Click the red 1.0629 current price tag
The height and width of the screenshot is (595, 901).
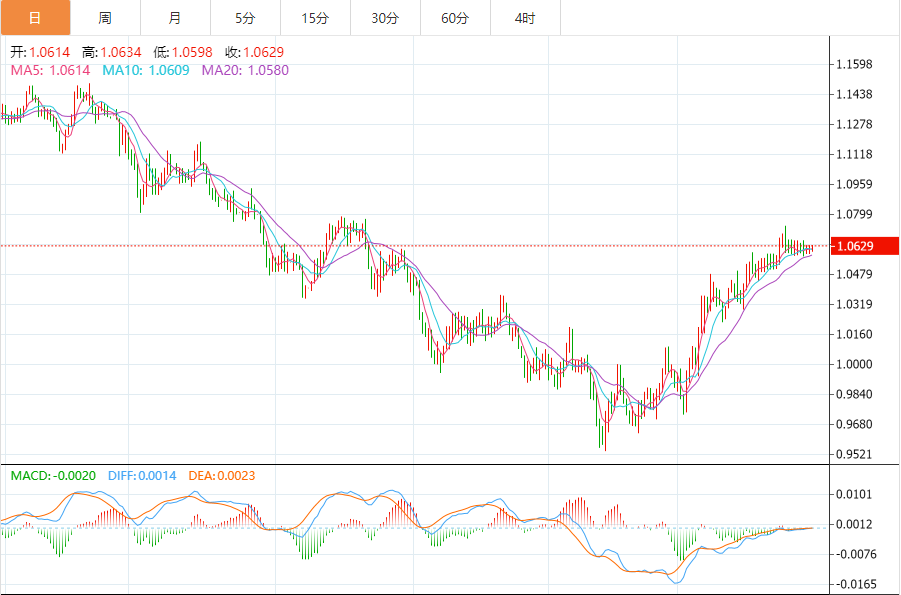coord(857,246)
